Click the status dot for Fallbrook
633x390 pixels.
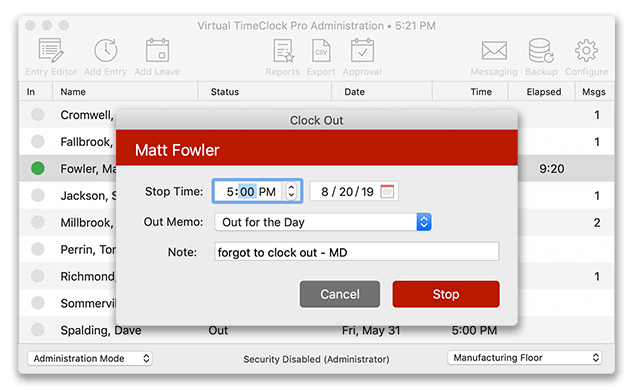coord(38,142)
